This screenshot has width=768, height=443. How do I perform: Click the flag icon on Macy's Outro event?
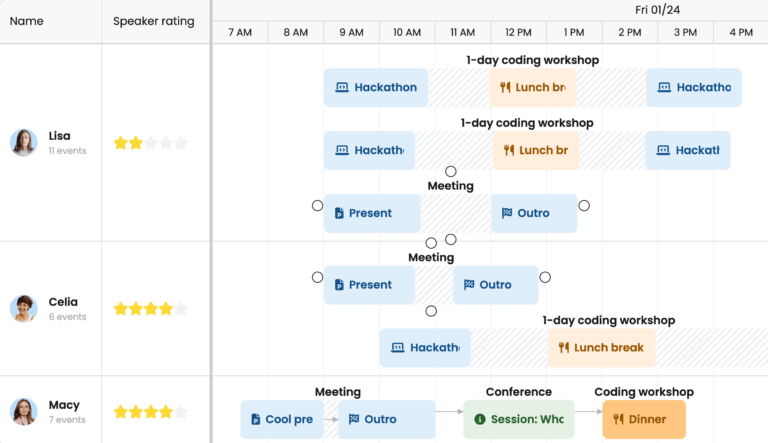354,420
